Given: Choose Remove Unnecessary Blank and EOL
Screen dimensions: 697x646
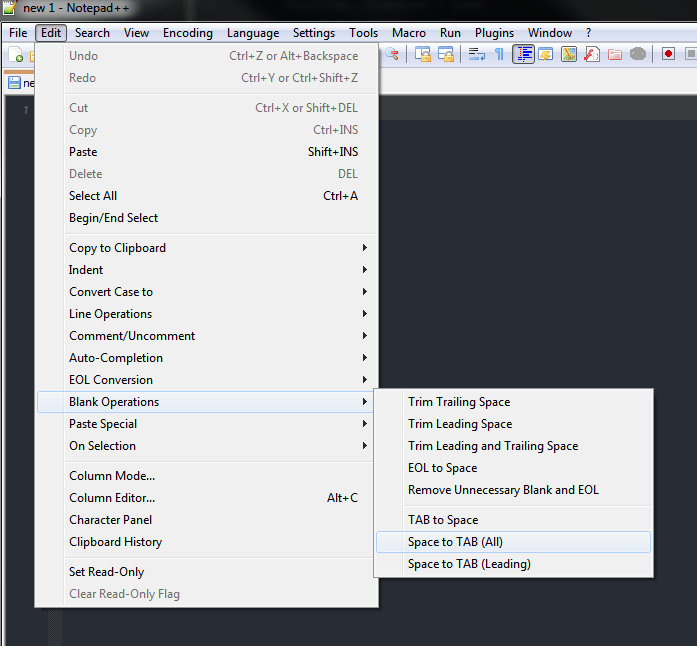Looking at the screenshot, I should click(x=513, y=490).
